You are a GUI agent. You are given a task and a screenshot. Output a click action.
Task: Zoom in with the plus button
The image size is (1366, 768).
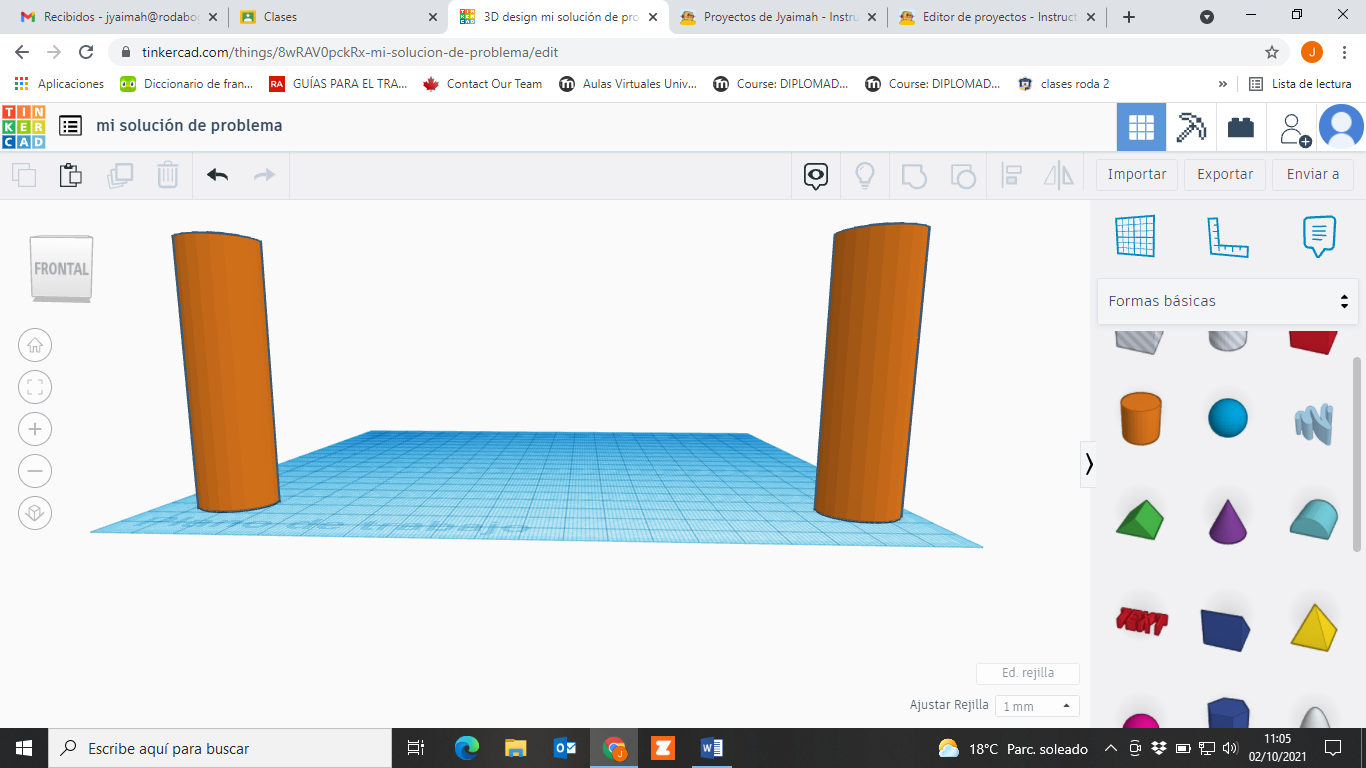click(35, 430)
